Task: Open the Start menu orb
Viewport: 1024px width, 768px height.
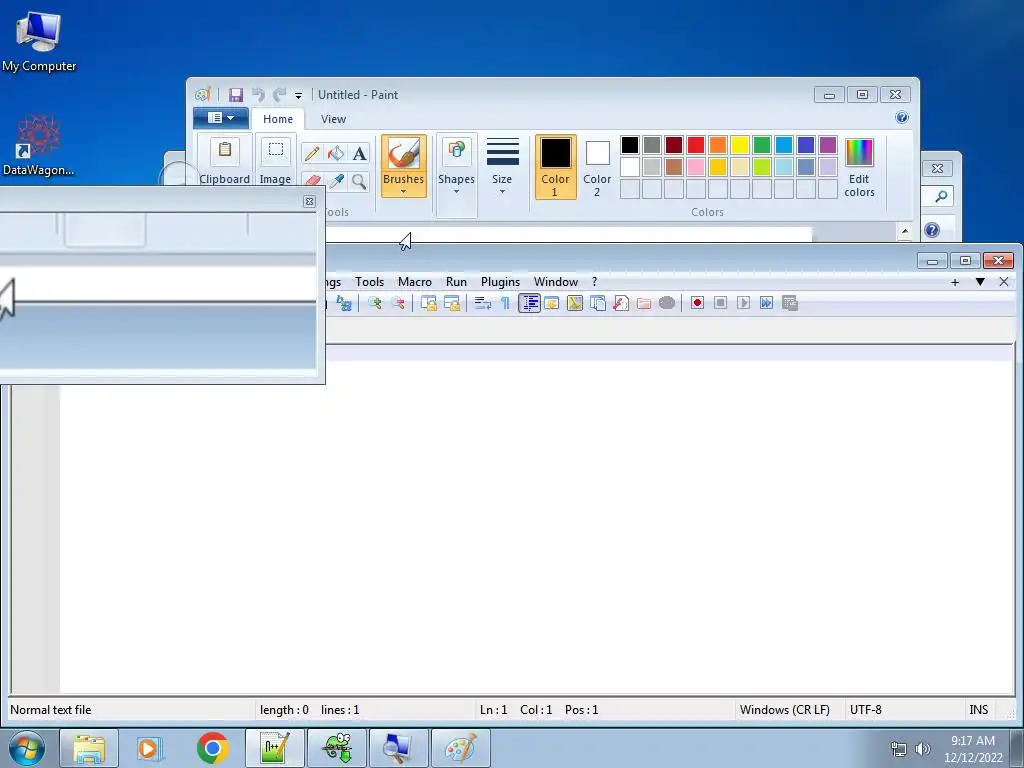Action: pyautogui.click(x=27, y=748)
